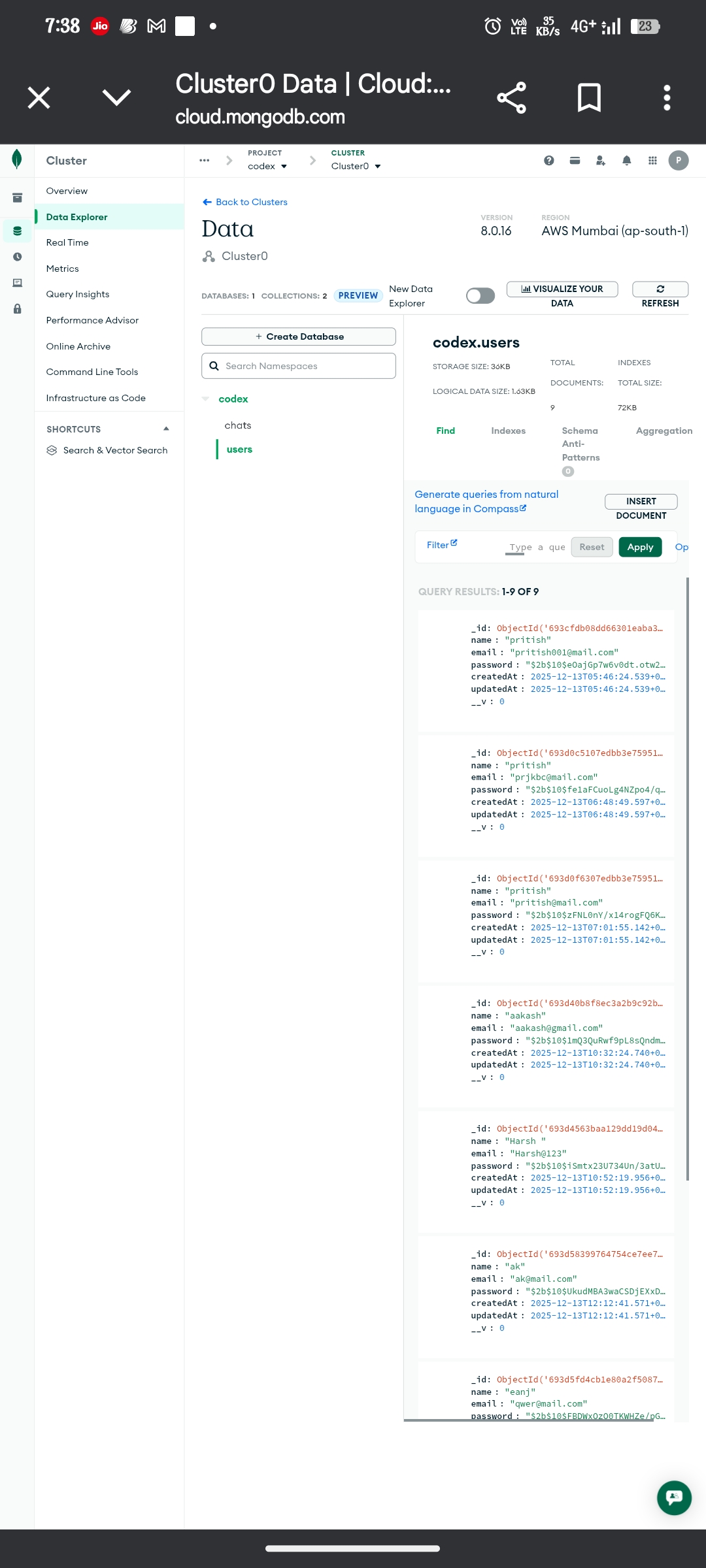Click the breadcrumb ellipsis icon

(205, 161)
